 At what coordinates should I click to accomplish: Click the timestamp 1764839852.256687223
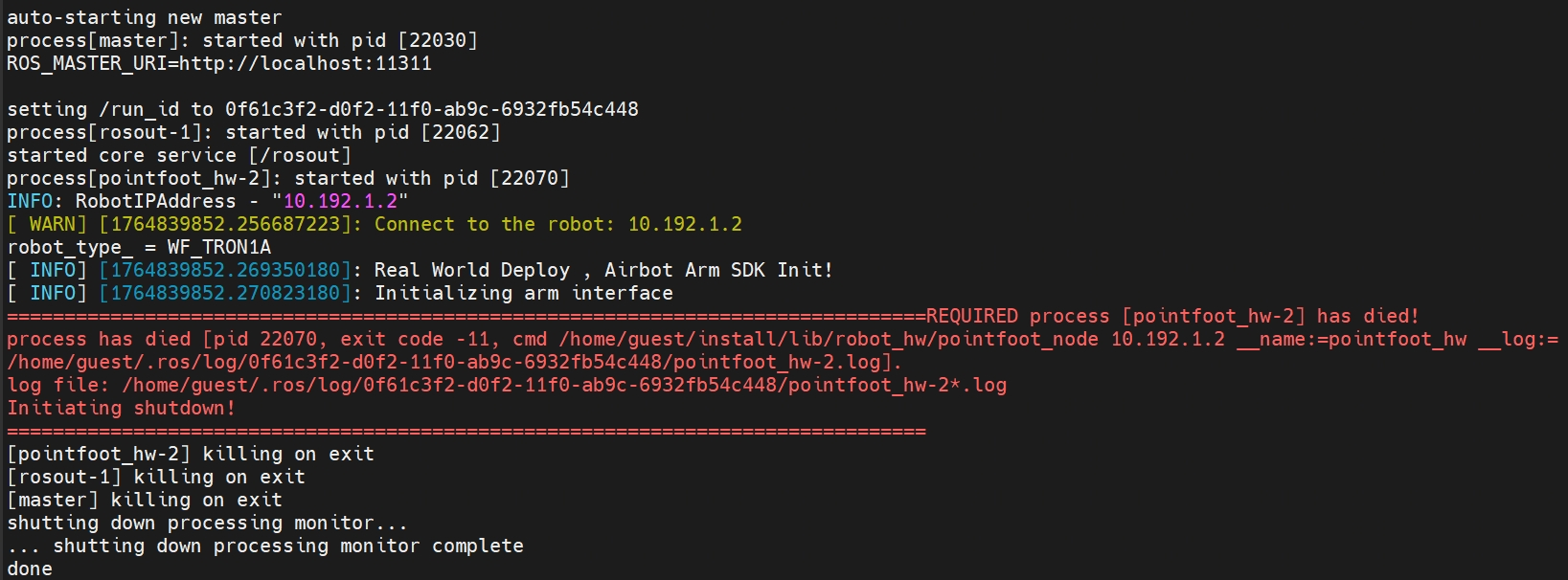point(225,224)
